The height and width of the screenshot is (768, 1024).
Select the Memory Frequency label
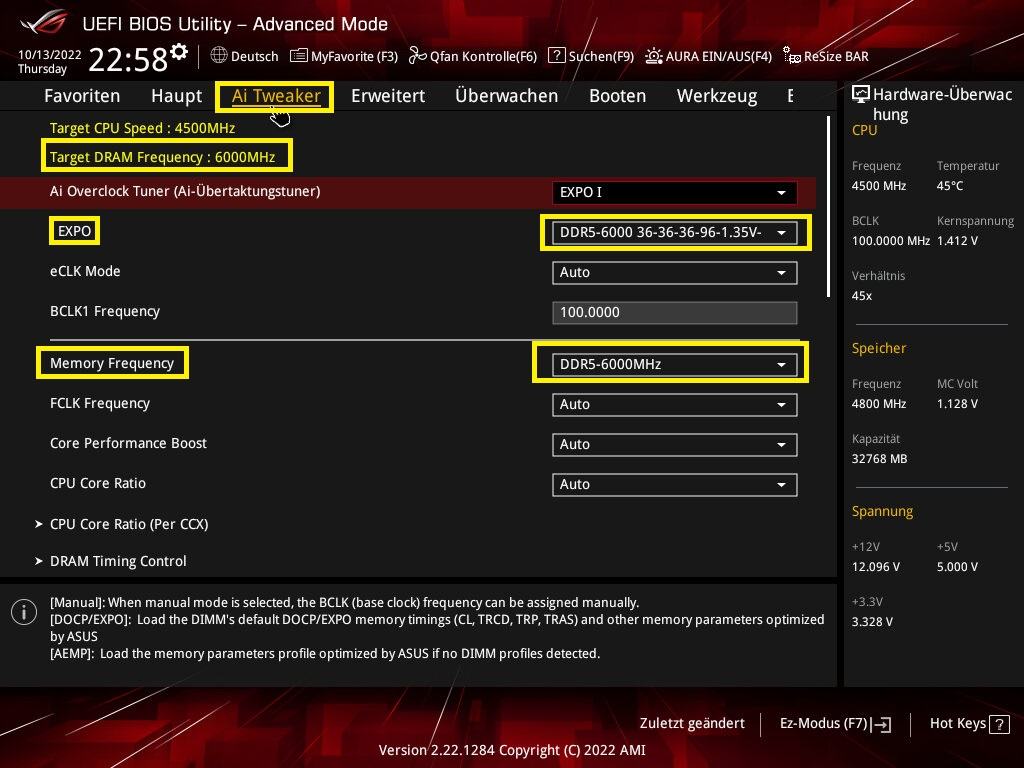[112, 363]
